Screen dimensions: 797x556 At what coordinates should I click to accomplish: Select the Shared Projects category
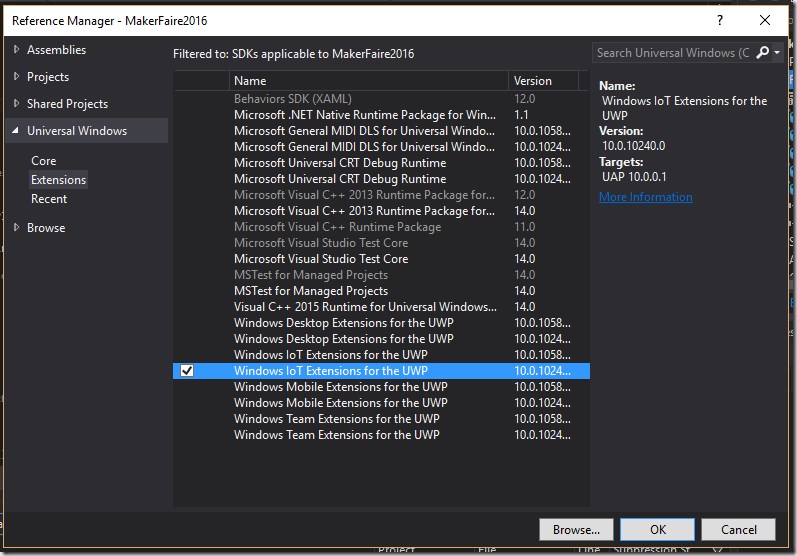tap(67, 104)
